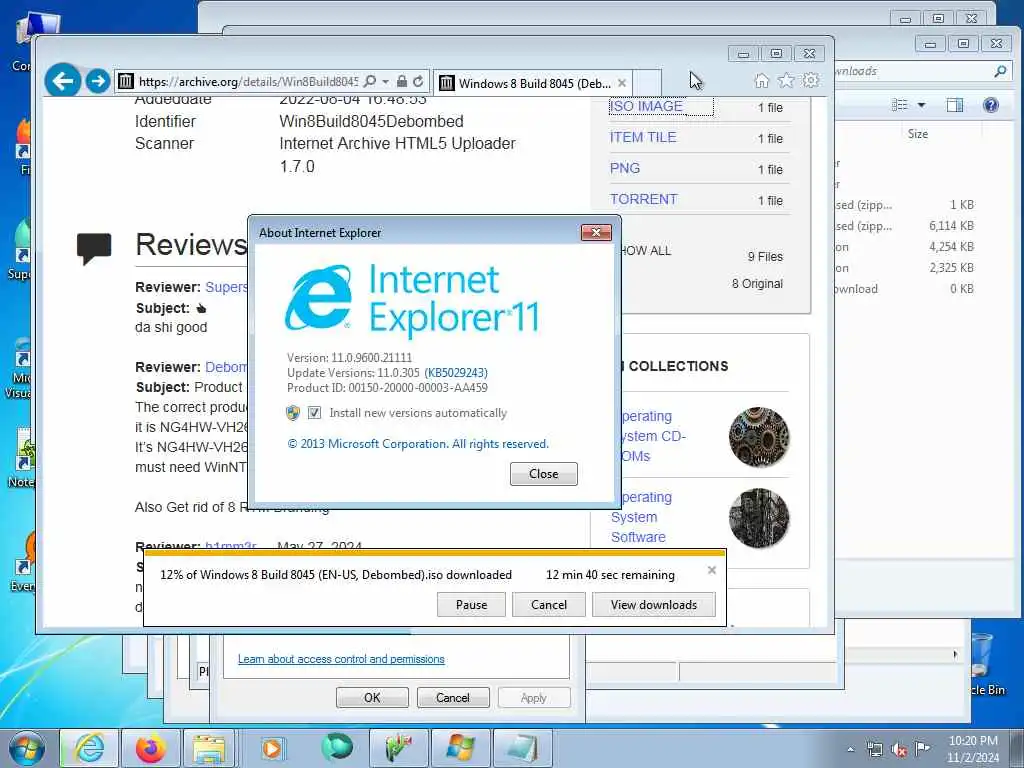1024x768 pixels.
Task: Click the green round app taskbar icon
Action: click(x=336, y=748)
